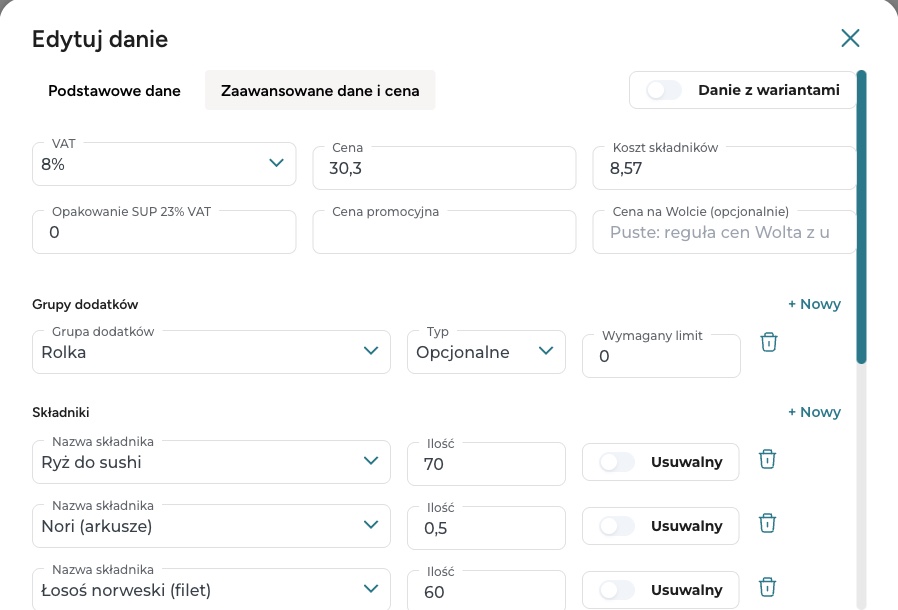Click the dialog vertical scrollbar thumb
Screen dimensions: 898x610
pos(861,217)
